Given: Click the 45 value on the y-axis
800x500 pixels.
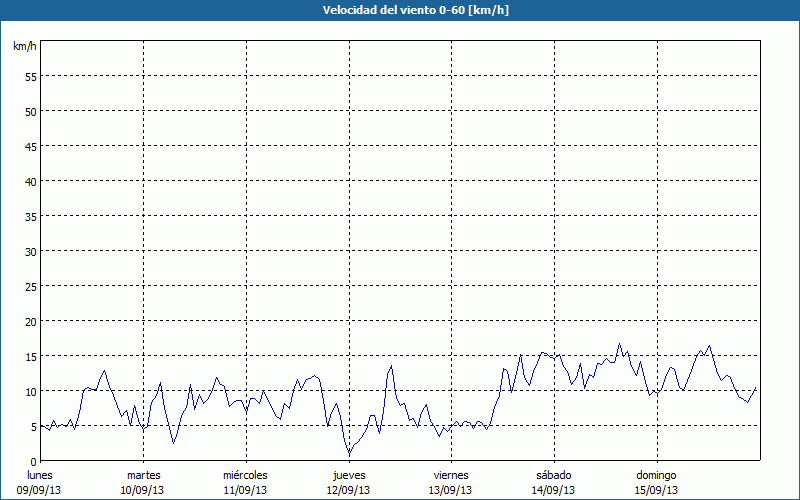Looking at the screenshot, I should 30,146.
